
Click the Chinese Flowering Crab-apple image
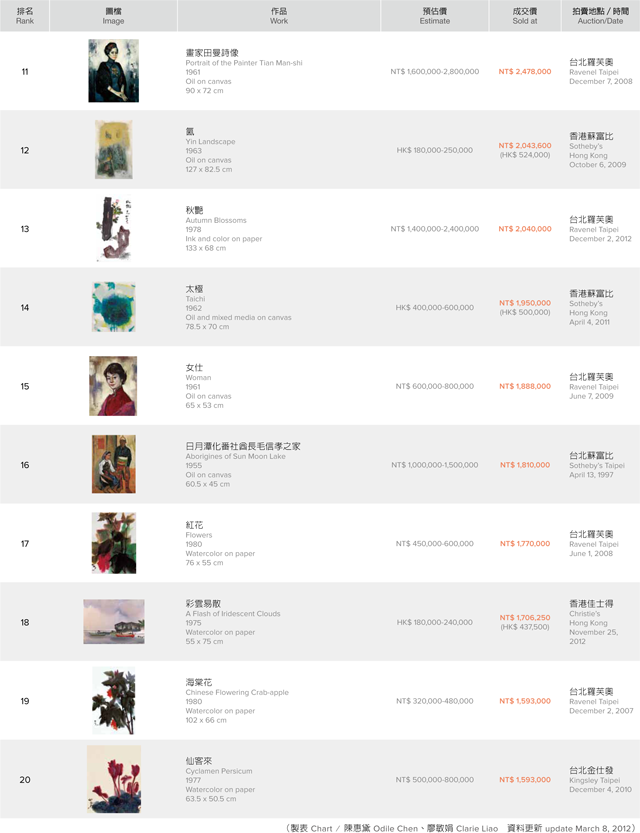pyautogui.click(x=114, y=701)
